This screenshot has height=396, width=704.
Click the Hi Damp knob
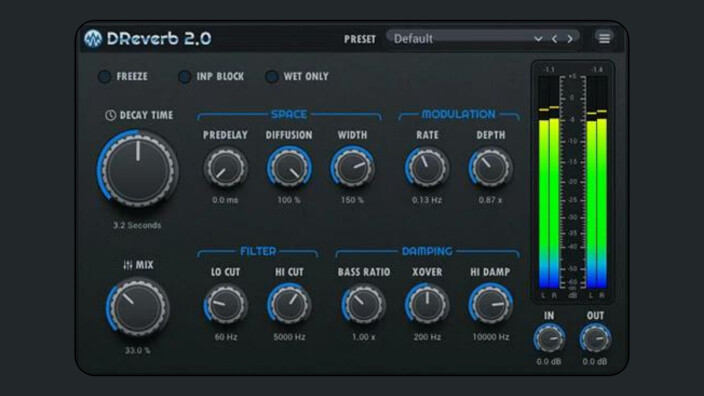(x=490, y=305)
